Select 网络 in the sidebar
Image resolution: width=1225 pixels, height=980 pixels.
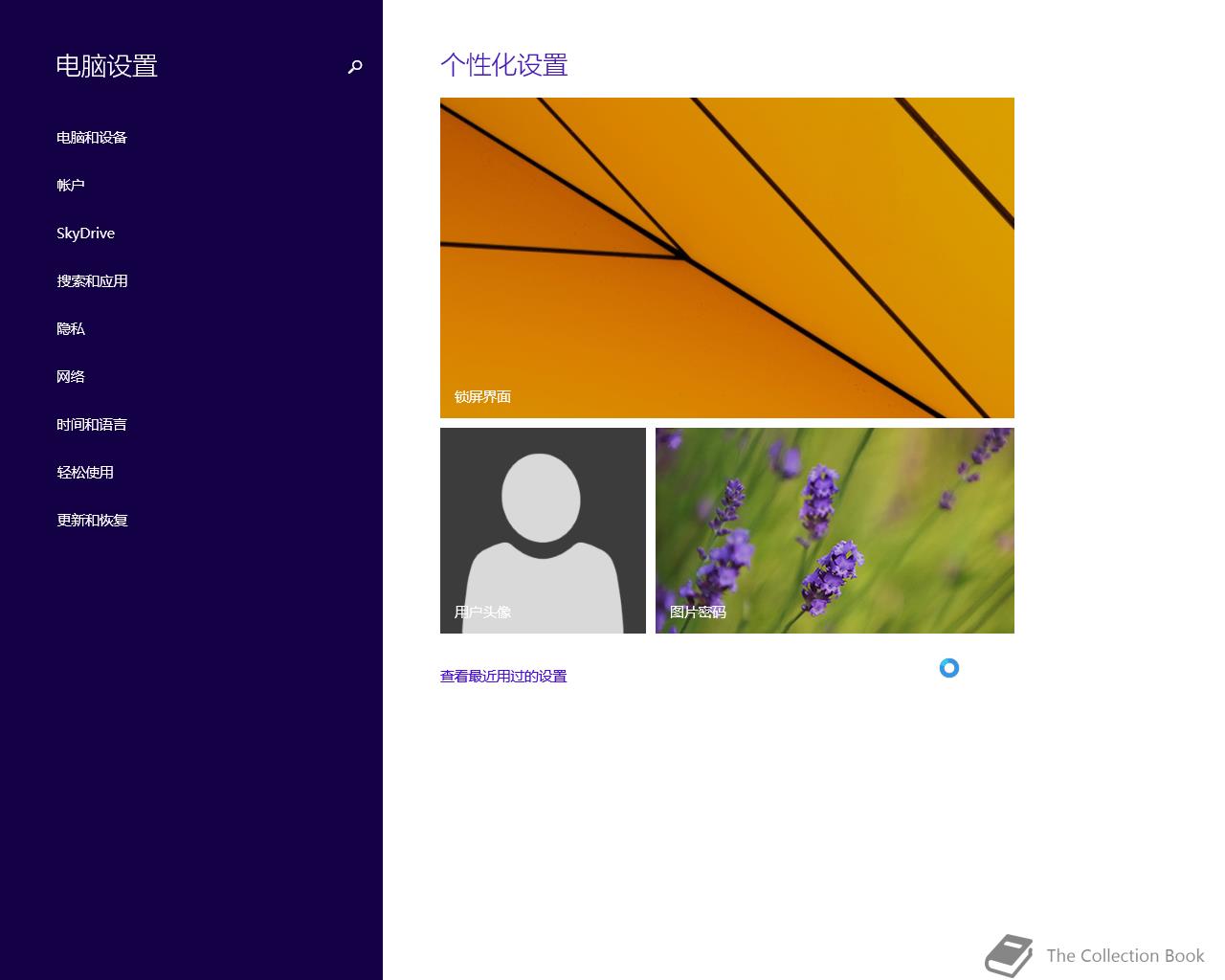click(71, 377)
